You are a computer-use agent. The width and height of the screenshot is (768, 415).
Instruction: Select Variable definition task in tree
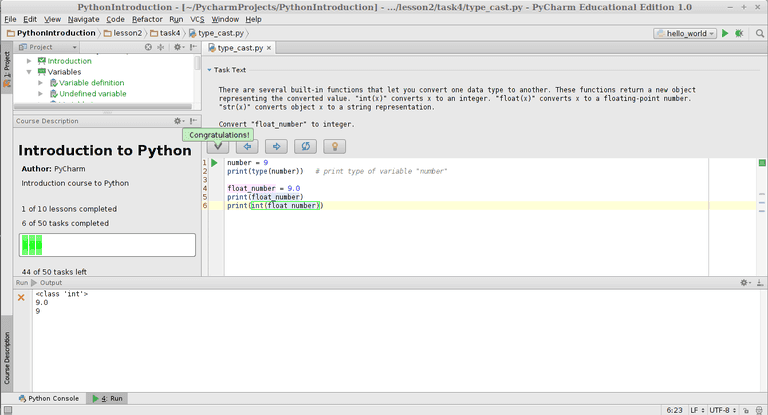[x=91, y=83]
